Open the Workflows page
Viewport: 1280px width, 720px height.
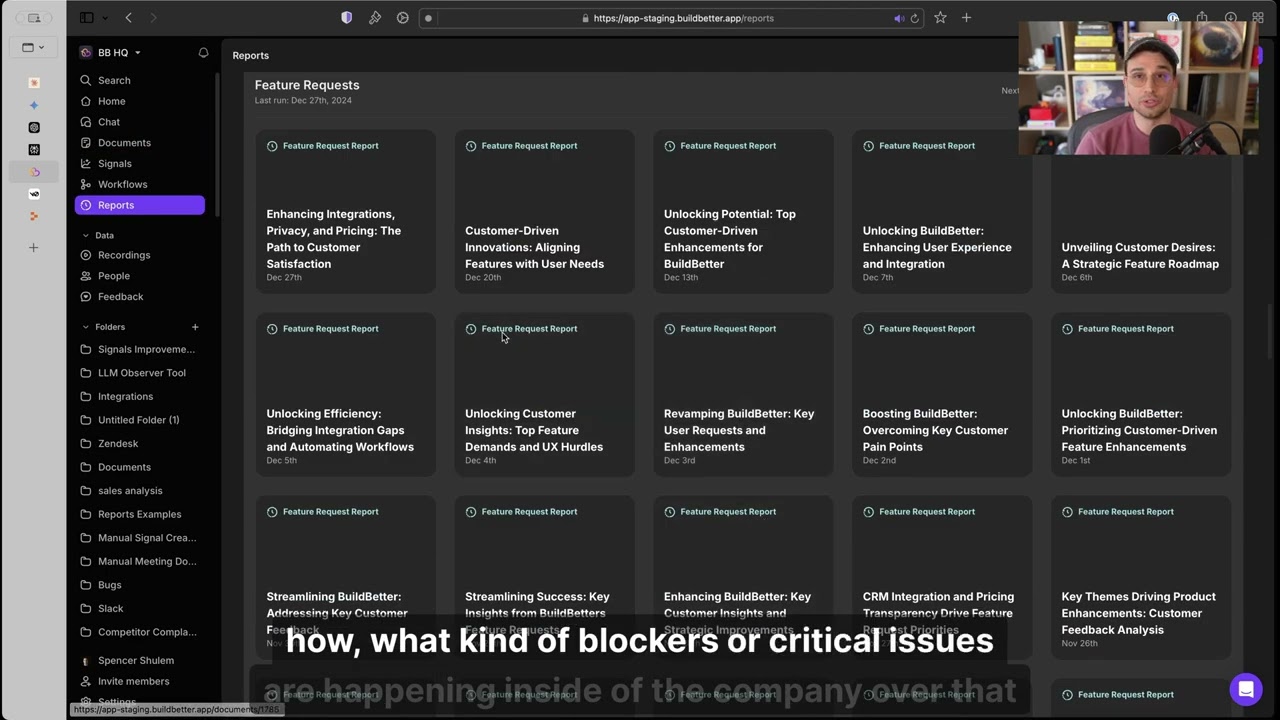140,184
